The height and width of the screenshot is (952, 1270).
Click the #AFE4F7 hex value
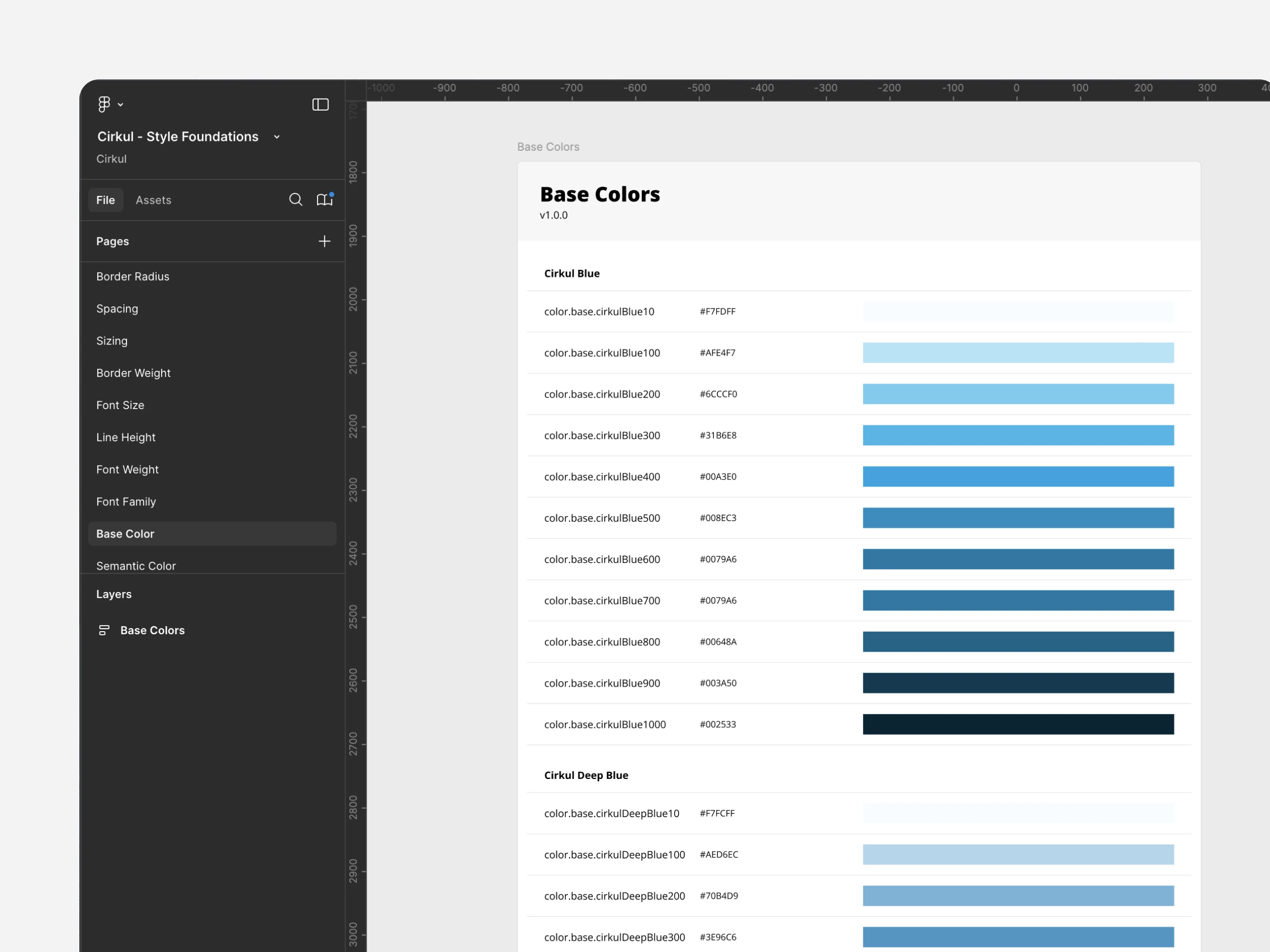coord(718,353)
